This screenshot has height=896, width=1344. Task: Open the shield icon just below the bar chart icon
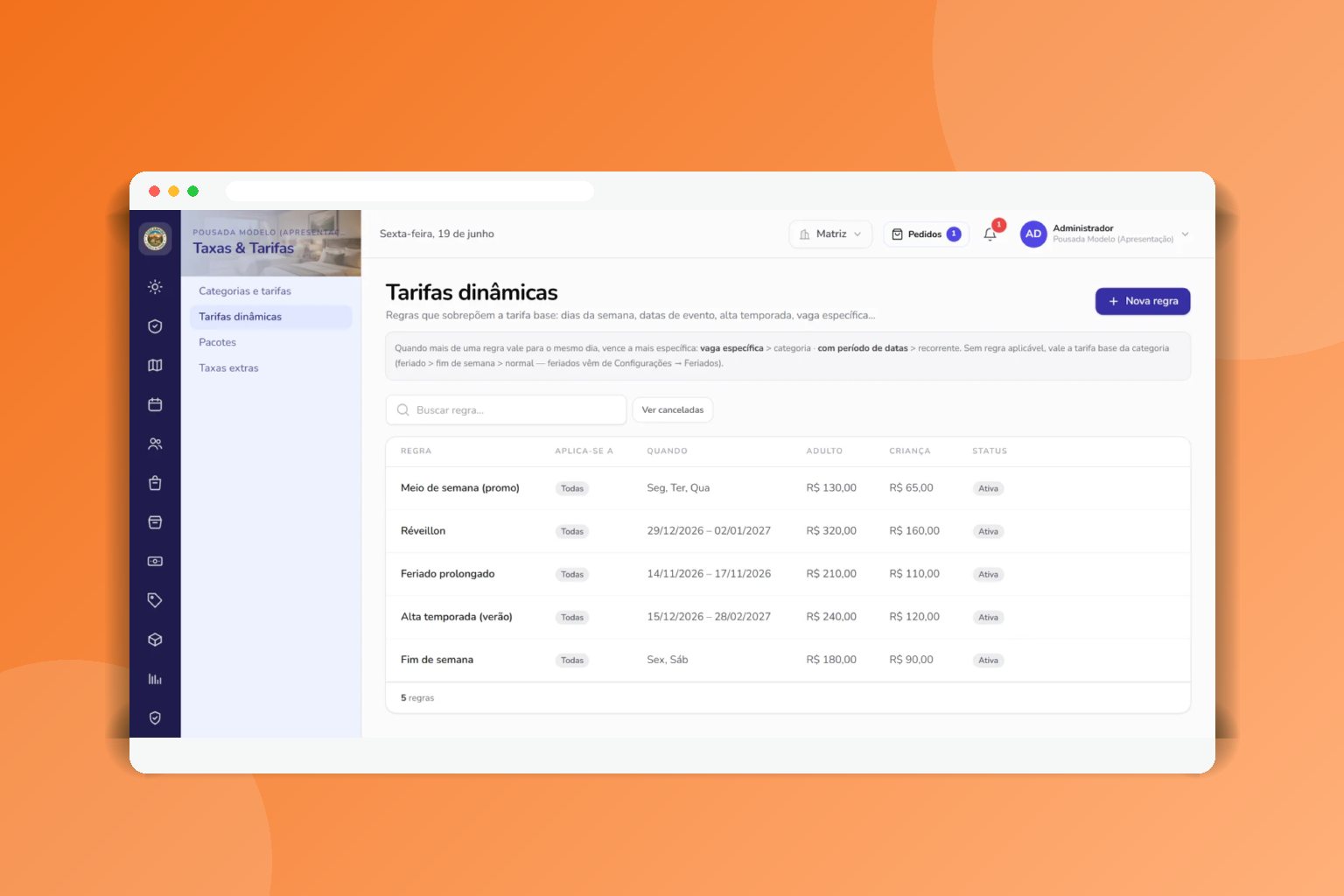pyautogui.click(x=155, y=718)
